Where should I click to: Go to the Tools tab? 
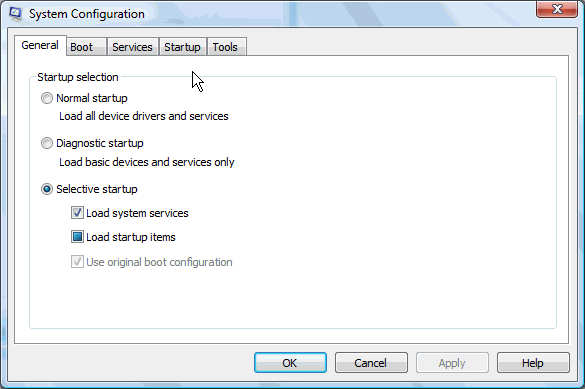226,47
